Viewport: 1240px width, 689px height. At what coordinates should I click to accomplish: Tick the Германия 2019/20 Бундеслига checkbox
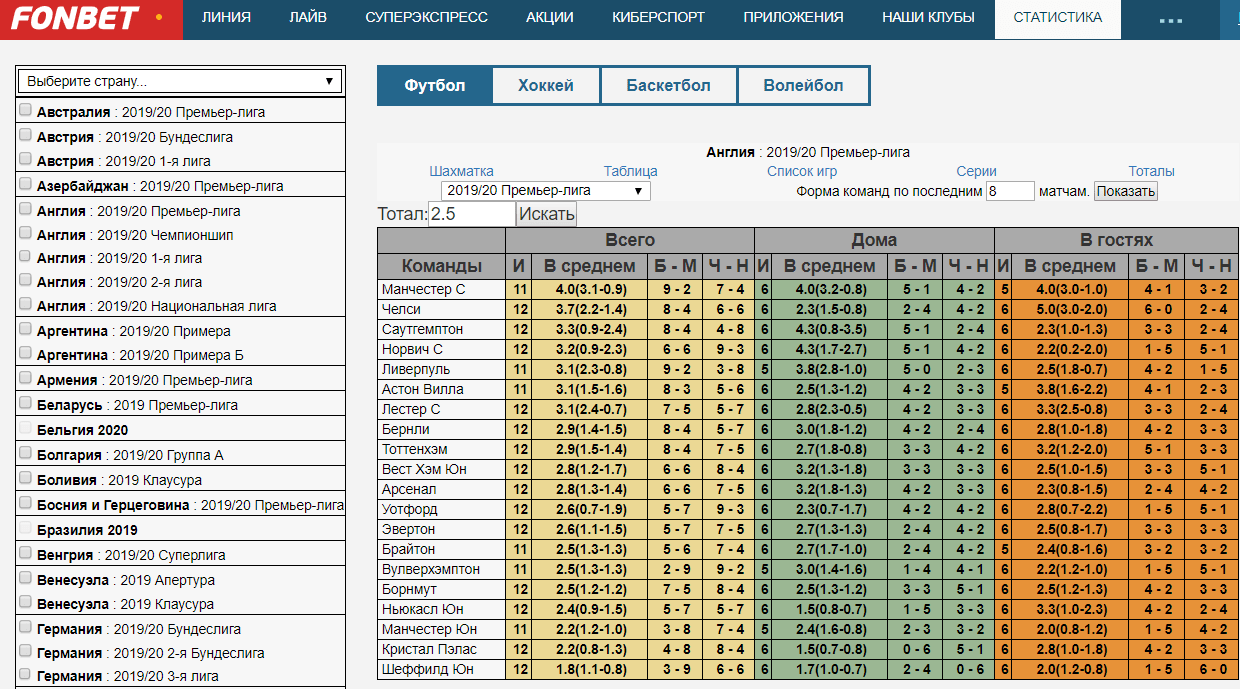(x=25, y=627)
